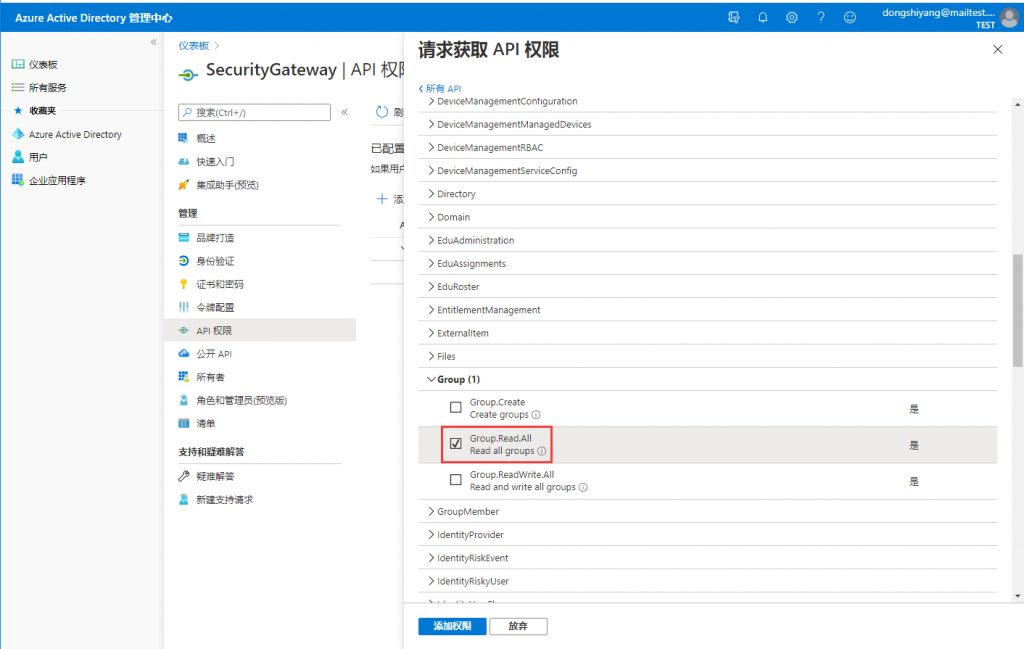The width and height of the screenshot is (1024, 649).
Task: Check the Group.ReadWrite.All checkbox
Action: tap(456, 480)
